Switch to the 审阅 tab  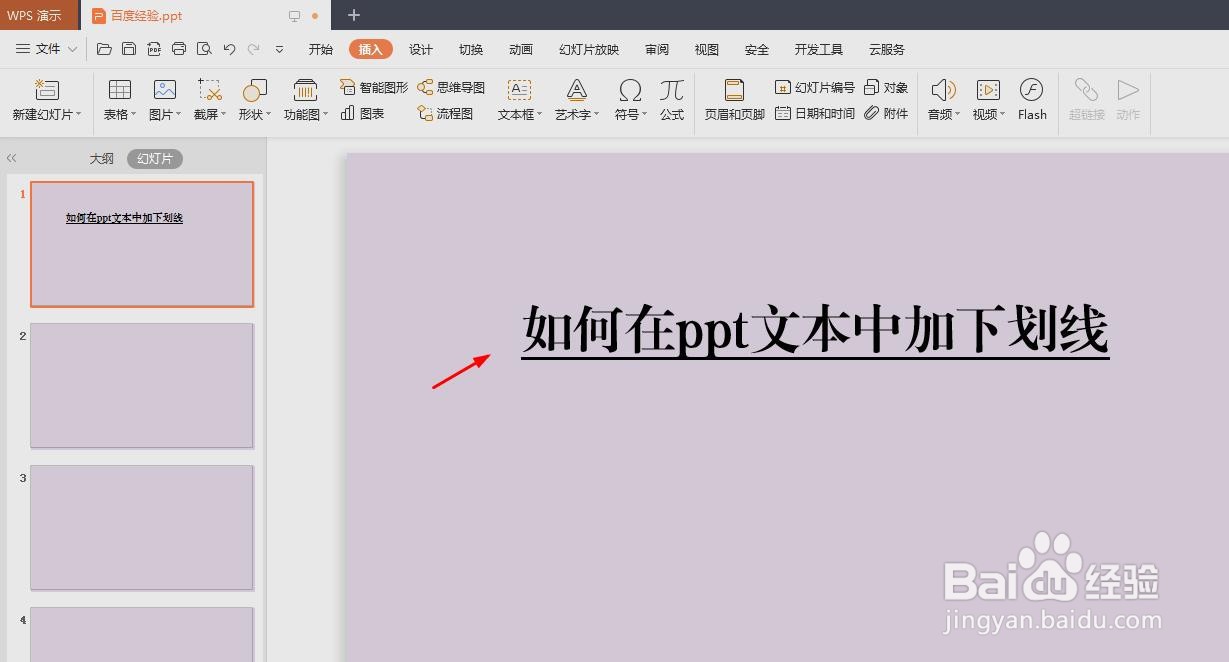point(657,49)
